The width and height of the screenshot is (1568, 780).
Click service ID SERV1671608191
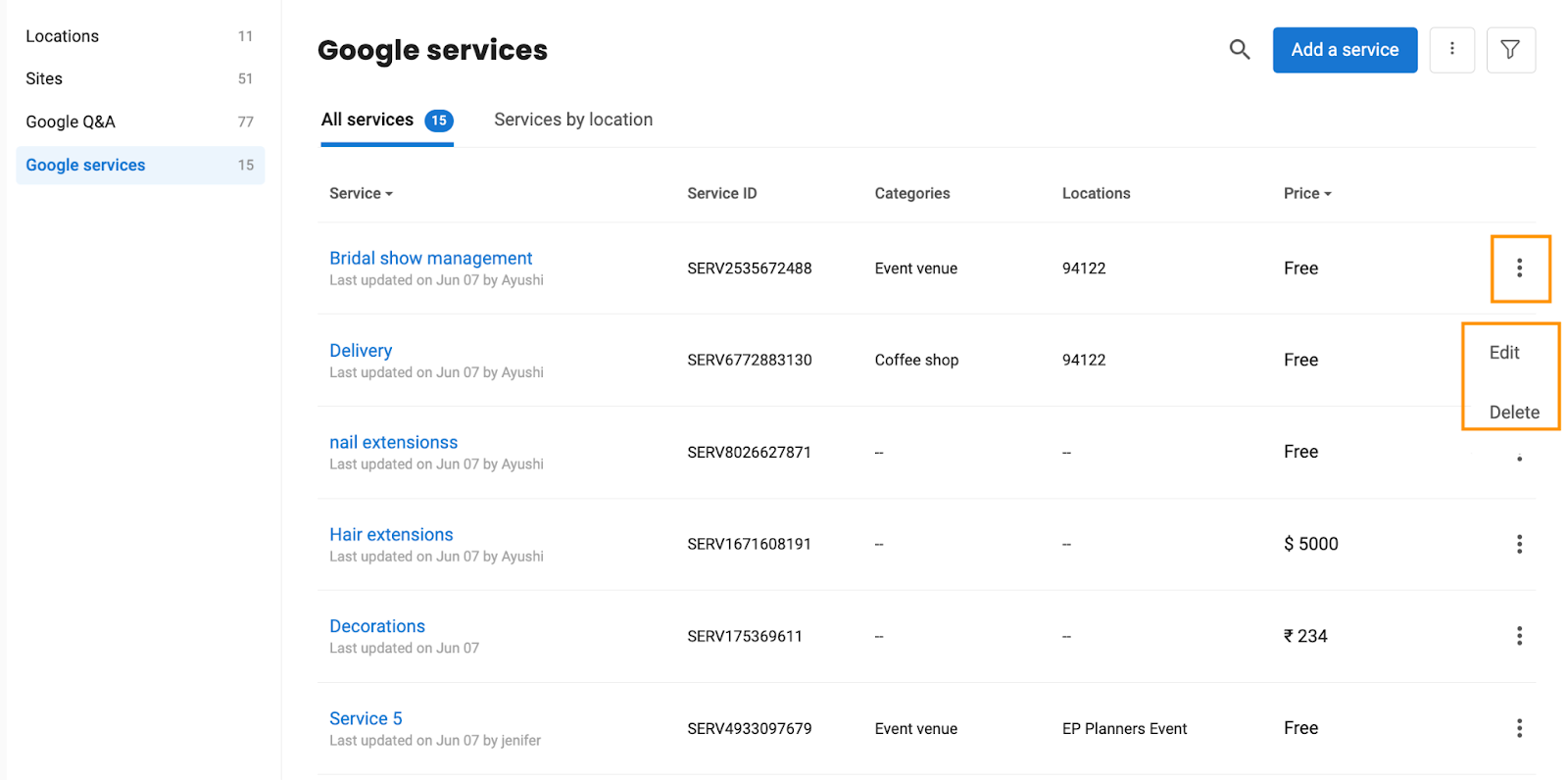click(750, 544)
